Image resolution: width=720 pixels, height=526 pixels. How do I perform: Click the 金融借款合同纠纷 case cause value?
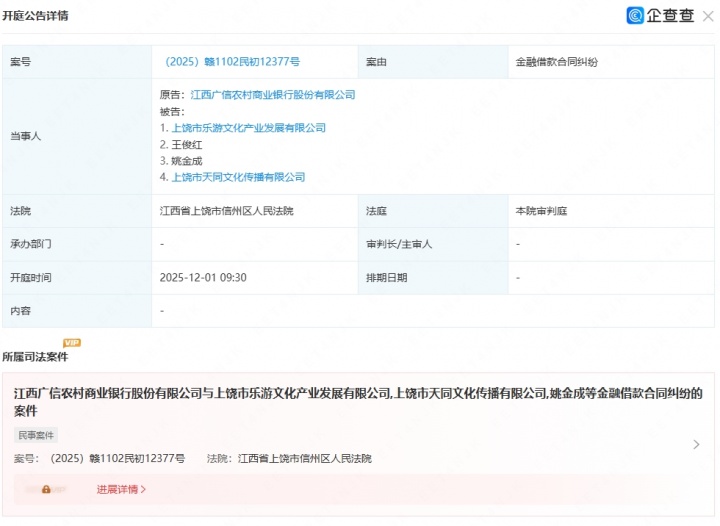(557, 62)
